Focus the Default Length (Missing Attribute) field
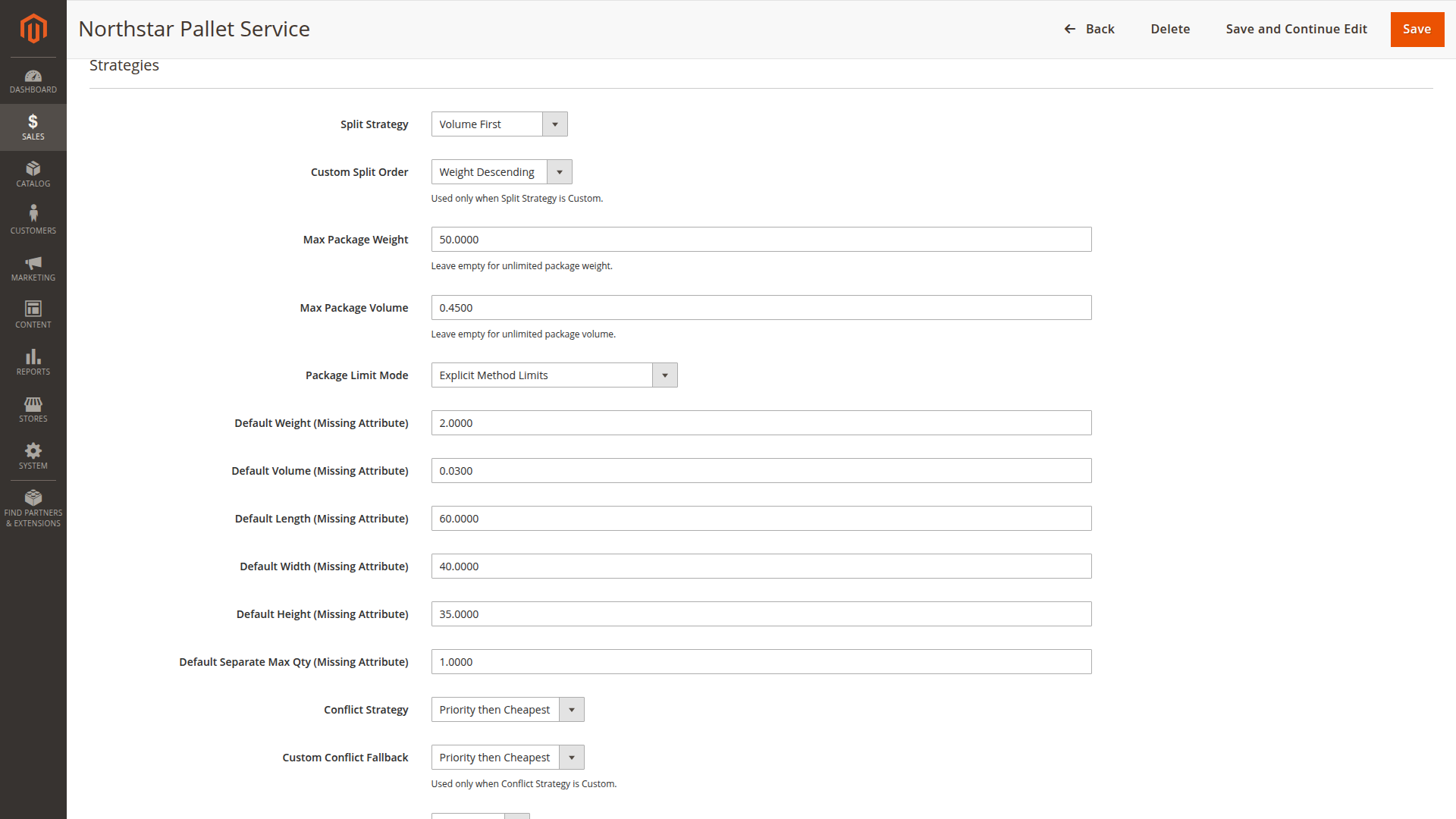The image size is (1456, 819). click(x=761, y=519)
